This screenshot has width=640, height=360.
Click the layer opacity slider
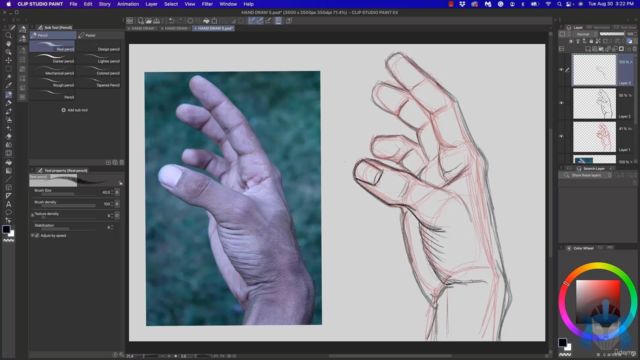pos(612,34)
